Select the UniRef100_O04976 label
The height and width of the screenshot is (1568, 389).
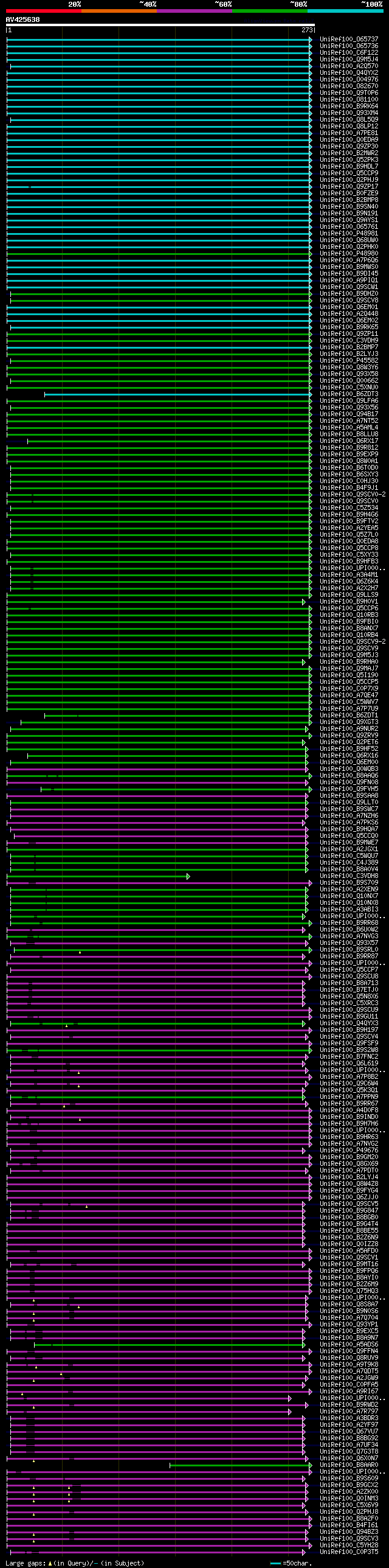349,80
